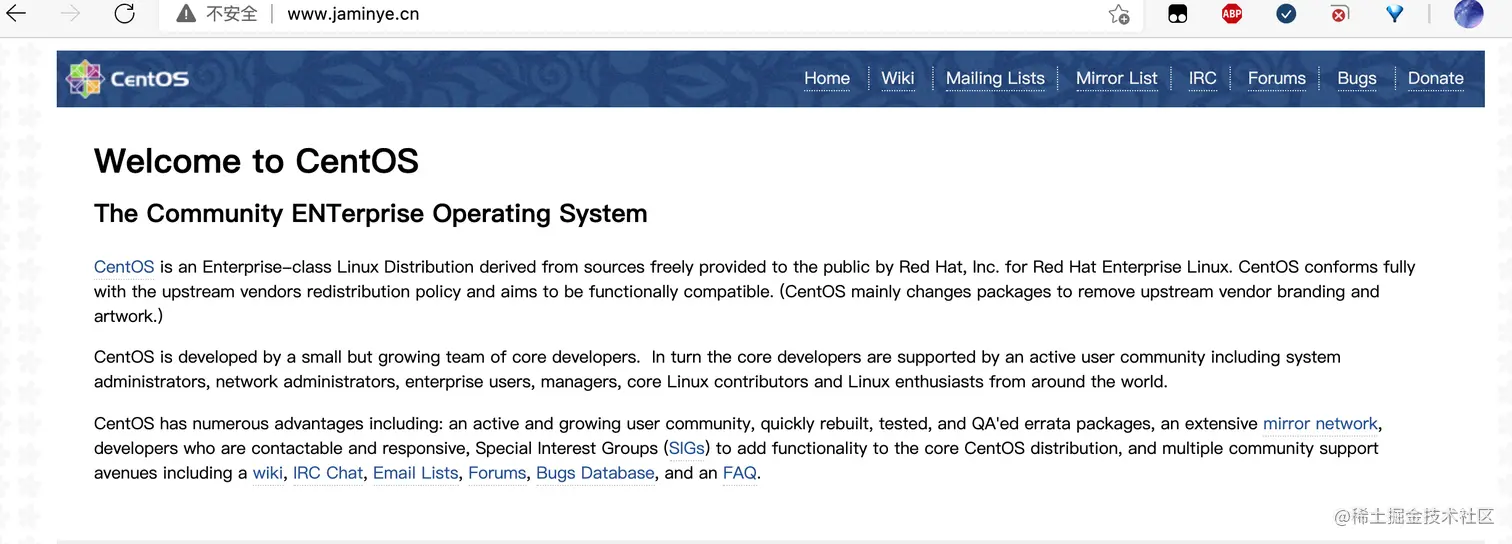Bookmark page with the star icon
Image resolution: width=1512 pixels, height=544 pixels.
(x=1119, y=14)
